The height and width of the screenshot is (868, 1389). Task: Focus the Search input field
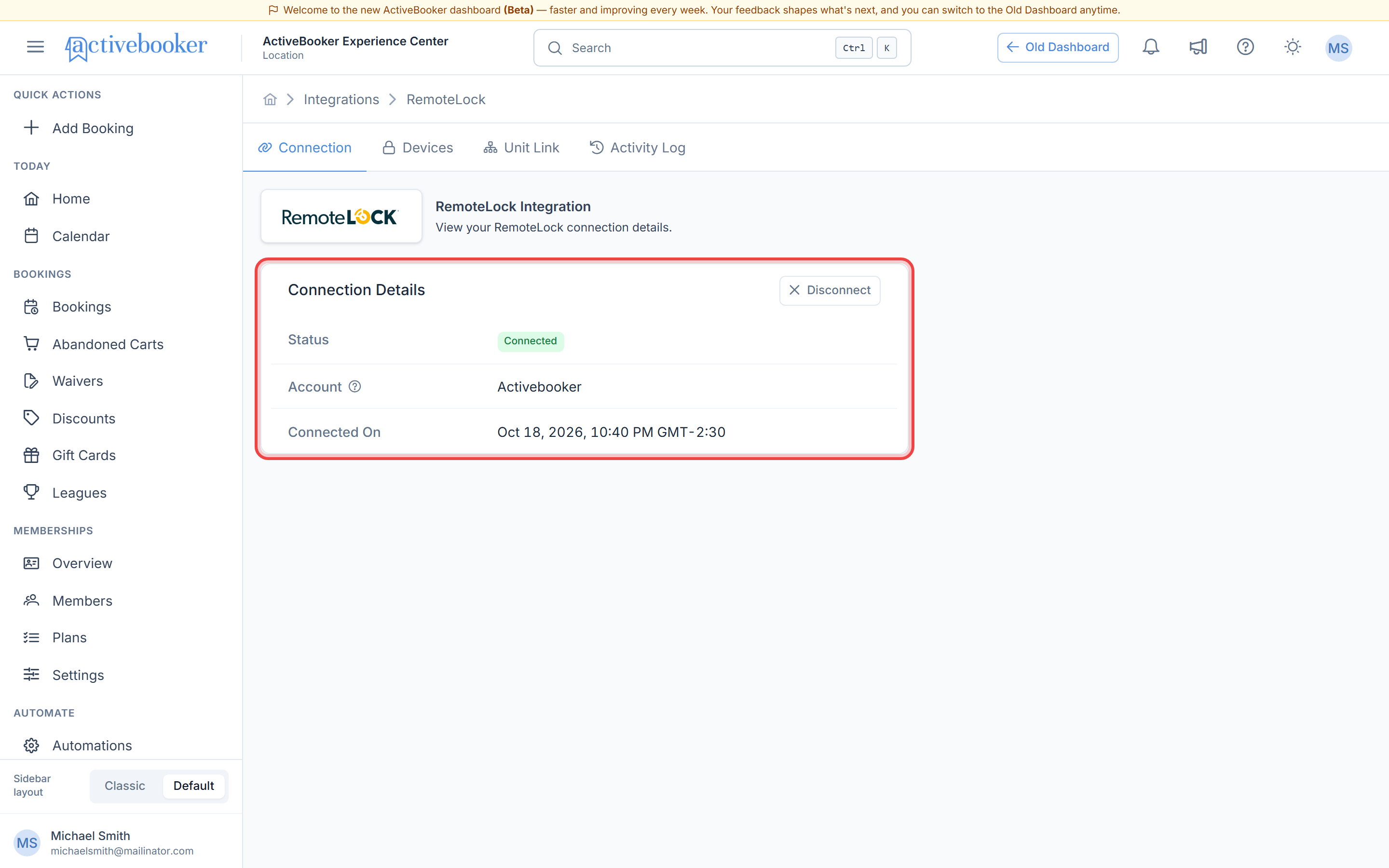click(x=722, y=48)
